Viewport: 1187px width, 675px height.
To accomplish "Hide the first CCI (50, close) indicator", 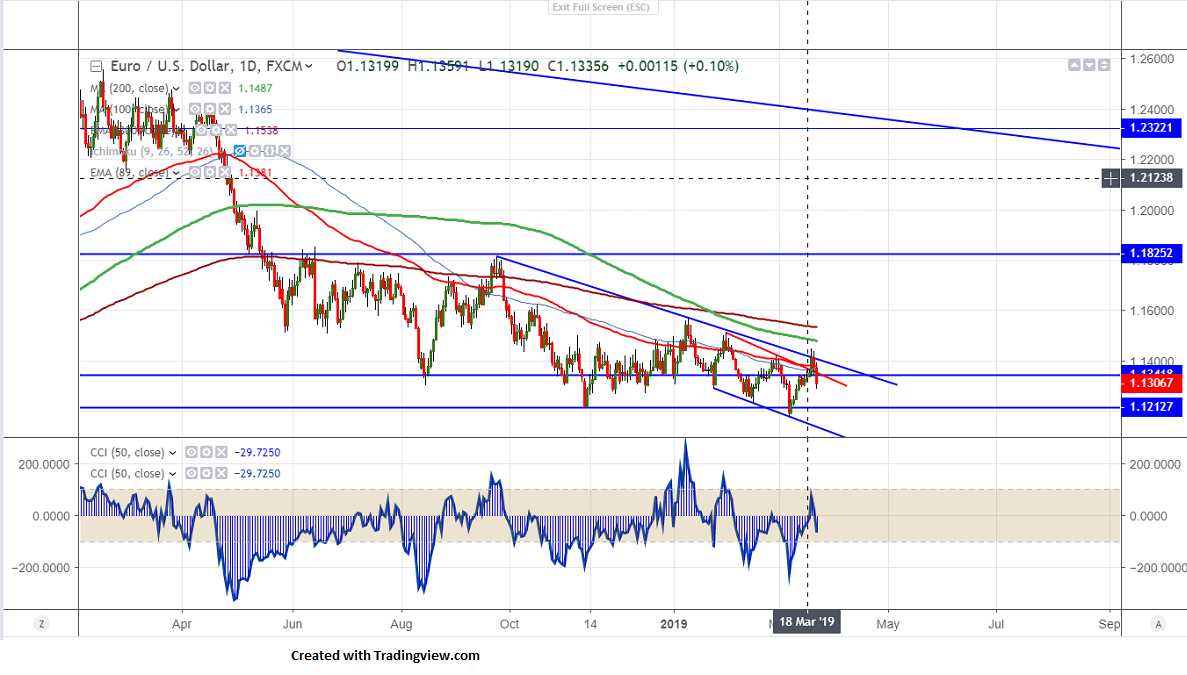I will [192, 453].
